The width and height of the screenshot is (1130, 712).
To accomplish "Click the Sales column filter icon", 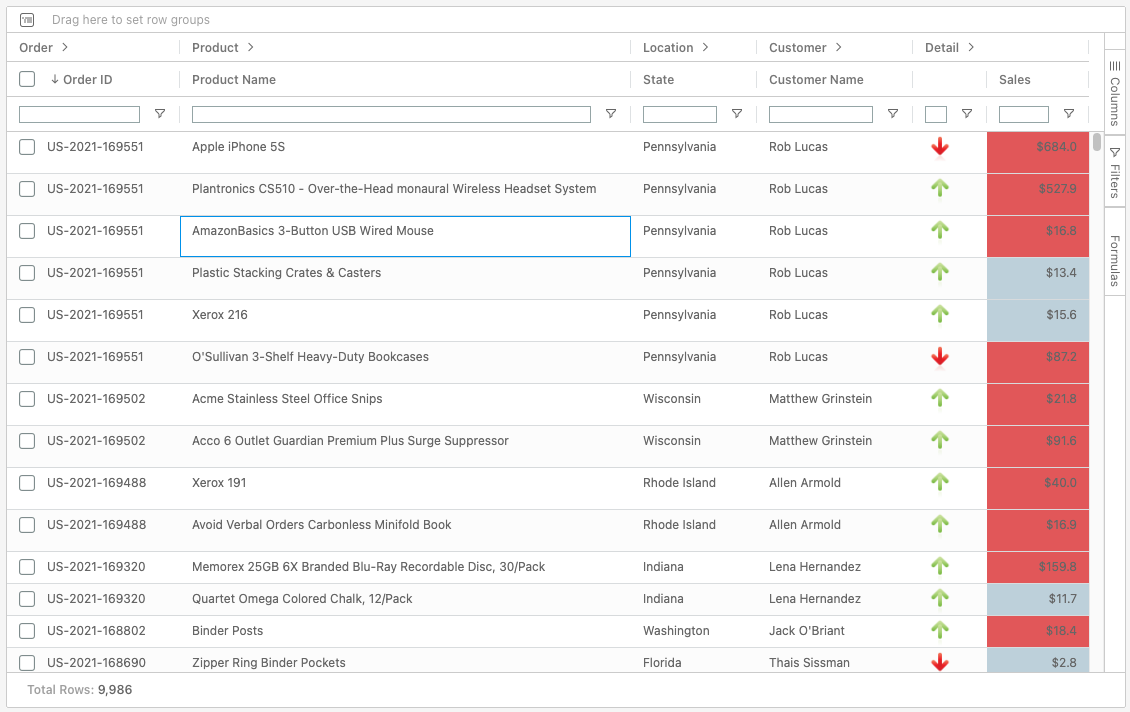I will click(1069, 114).
